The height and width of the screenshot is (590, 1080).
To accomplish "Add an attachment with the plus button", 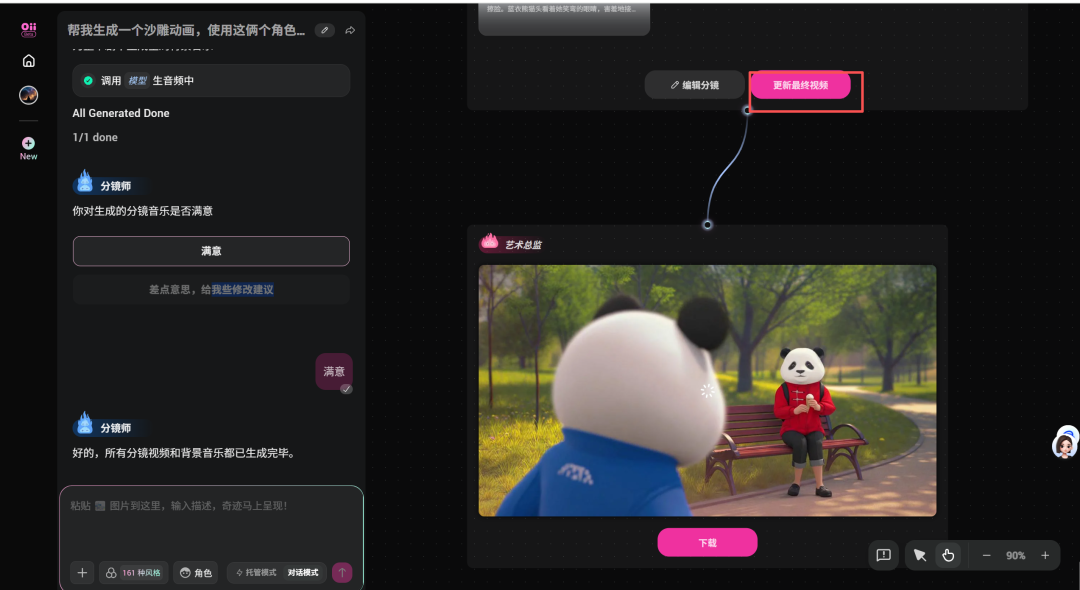I will (82, 573).
